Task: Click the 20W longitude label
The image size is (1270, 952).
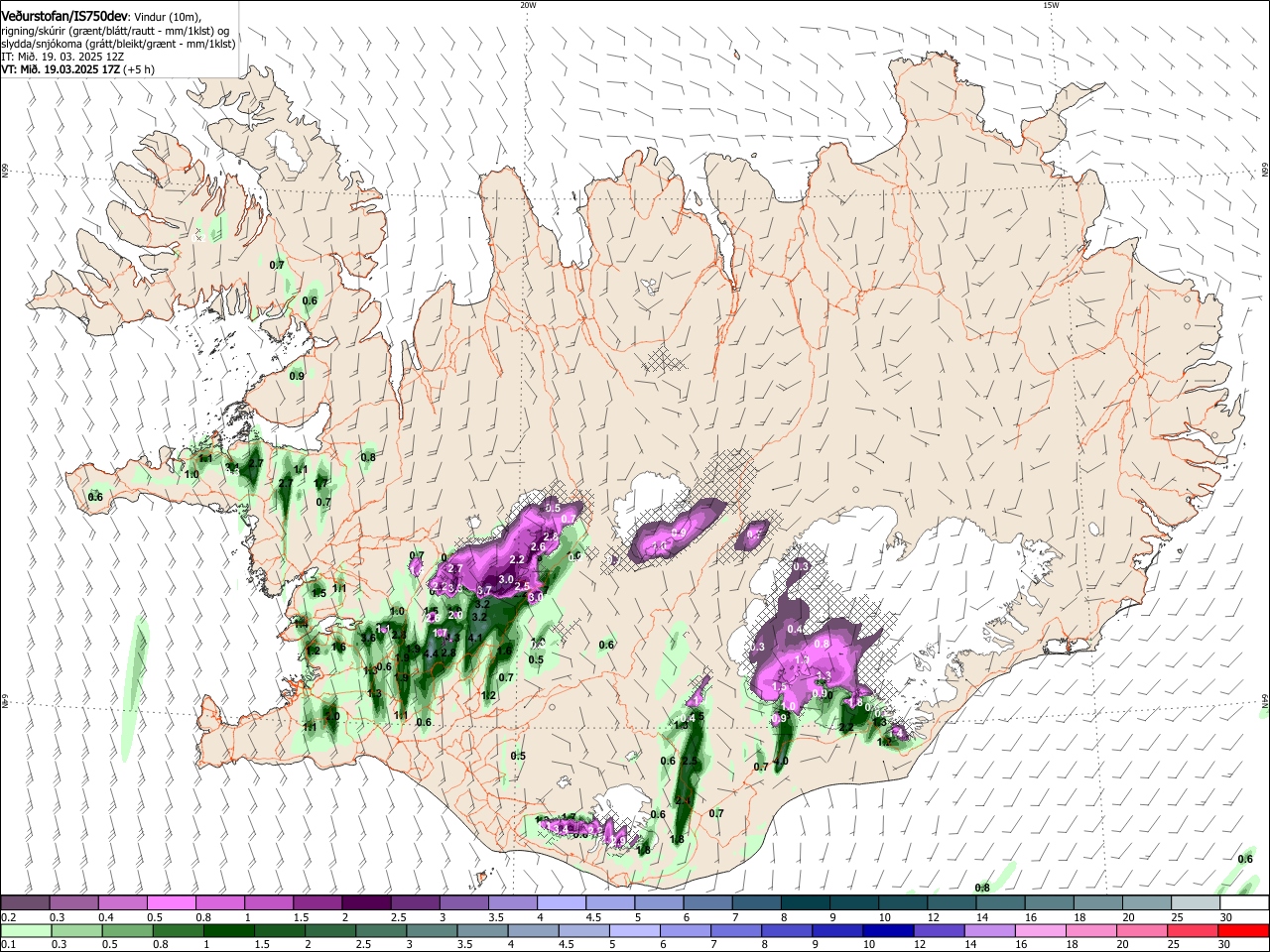Action: pyautogui.click(x=528, y=5)
